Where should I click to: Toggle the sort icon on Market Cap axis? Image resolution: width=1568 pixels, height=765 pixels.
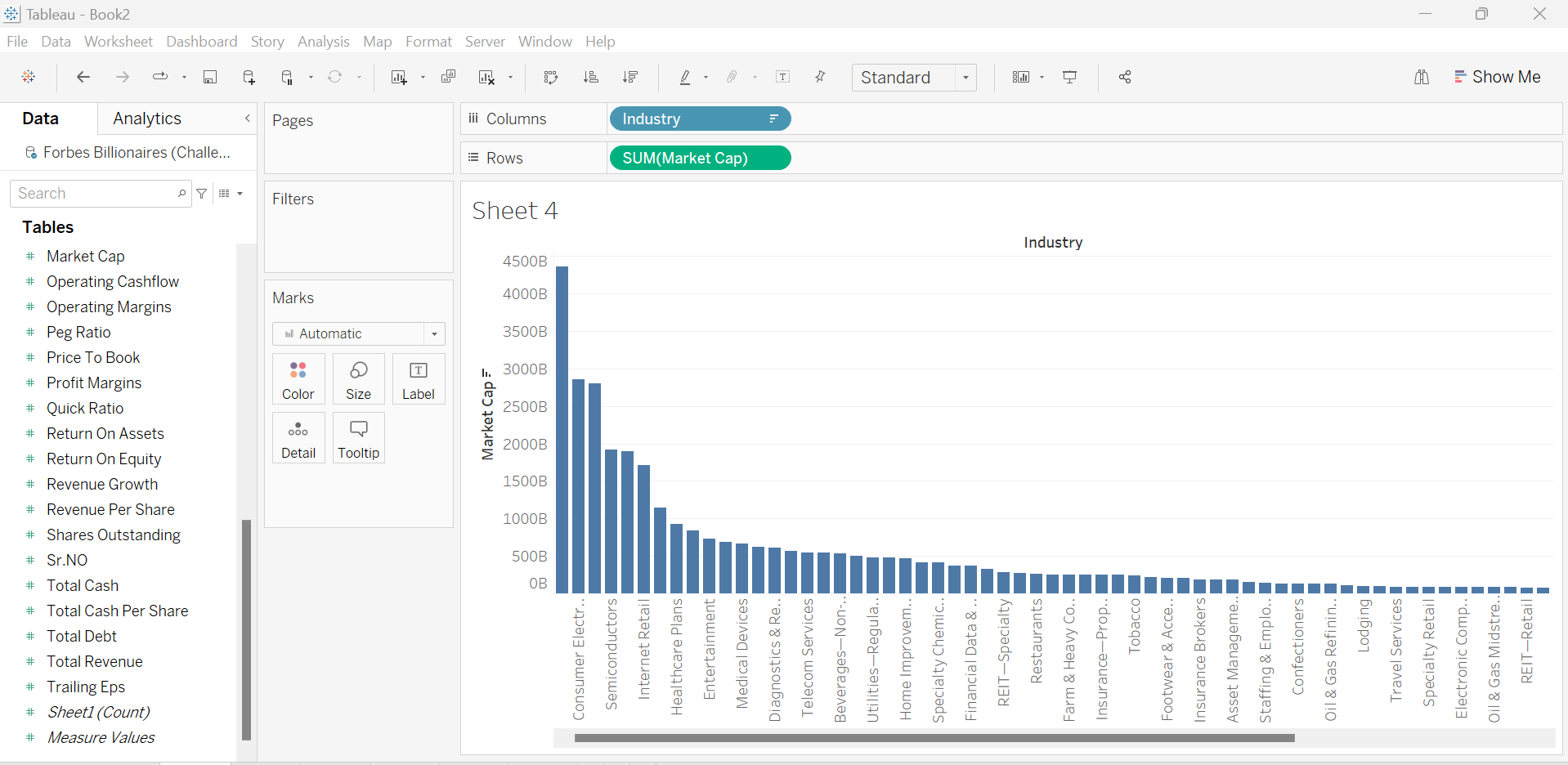487,372
